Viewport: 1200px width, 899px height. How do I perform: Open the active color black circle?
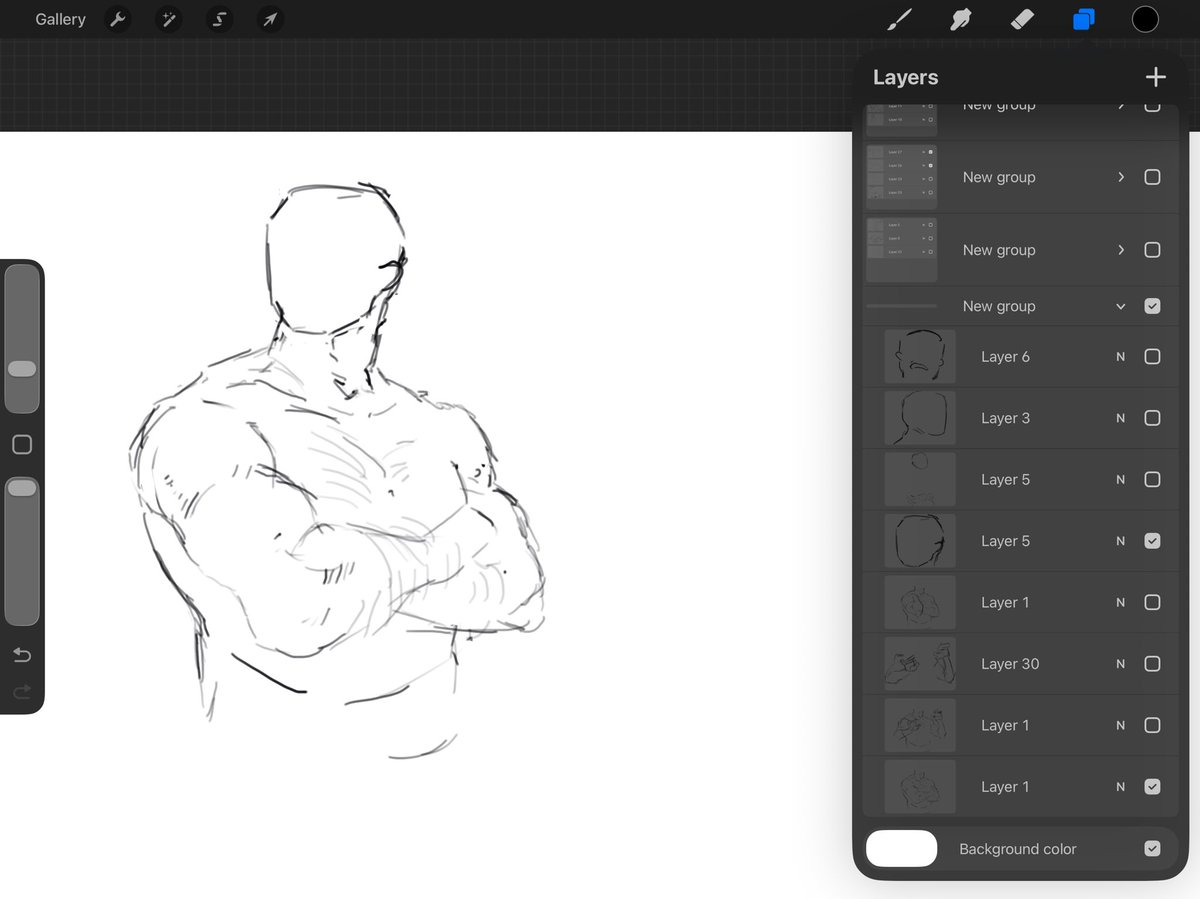(1145, 19)
